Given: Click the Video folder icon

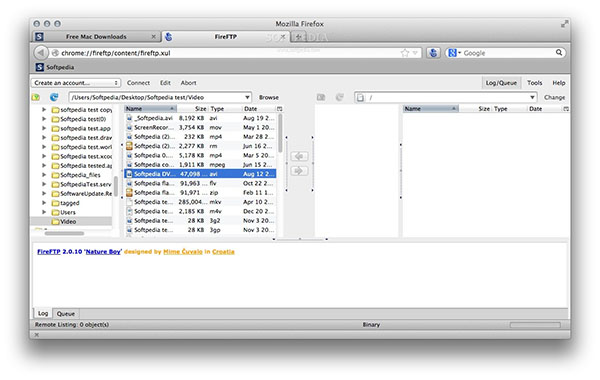Looking at the screenshot, I should point(55,222).
